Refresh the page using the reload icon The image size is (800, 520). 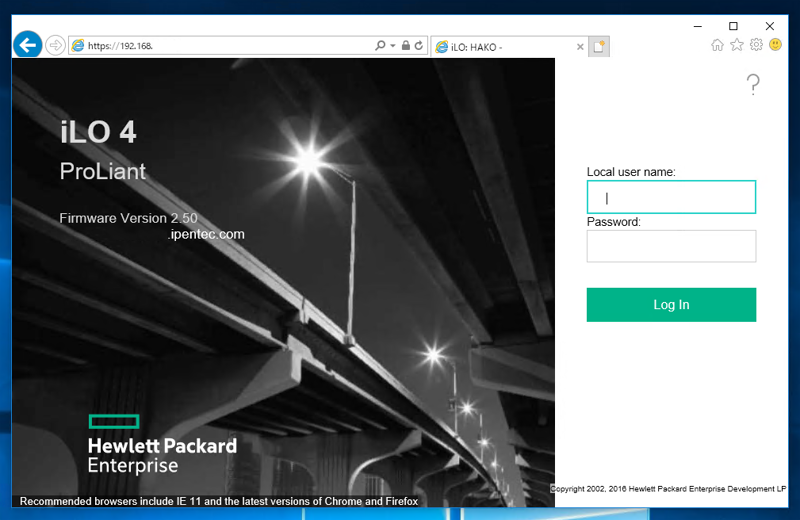(x=419, y=45)
